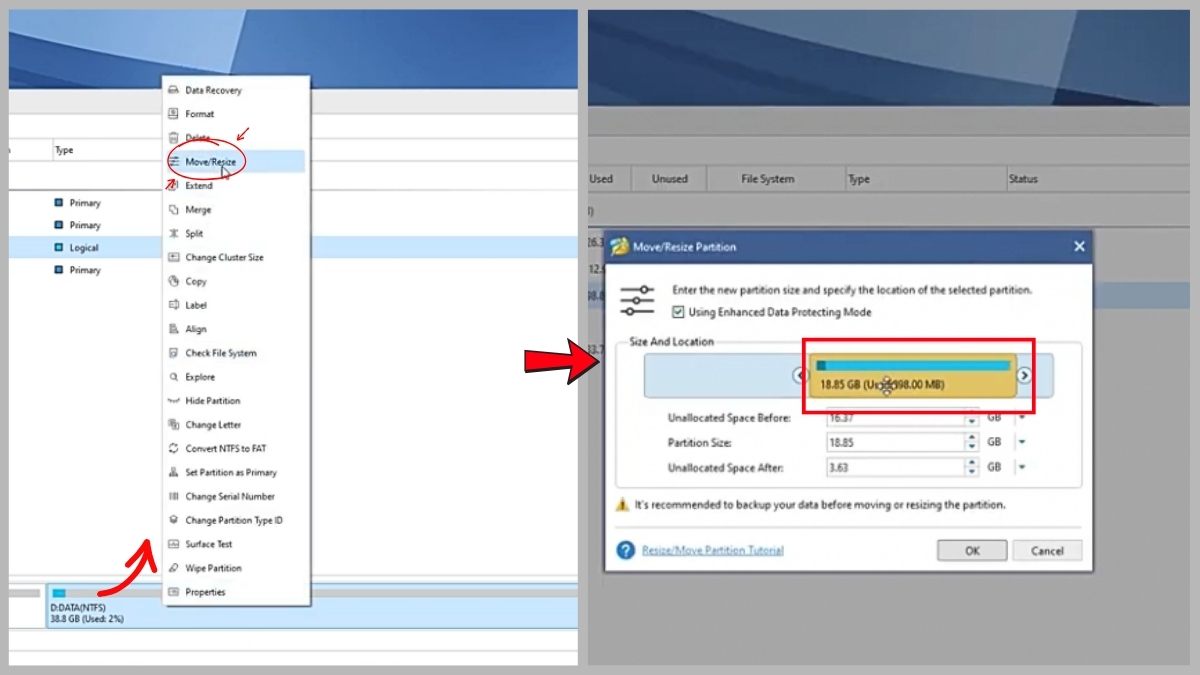Viewport: 1200px width, 675px height.
Task: Click the Properties icon in context menu
Action: (174, 592)
